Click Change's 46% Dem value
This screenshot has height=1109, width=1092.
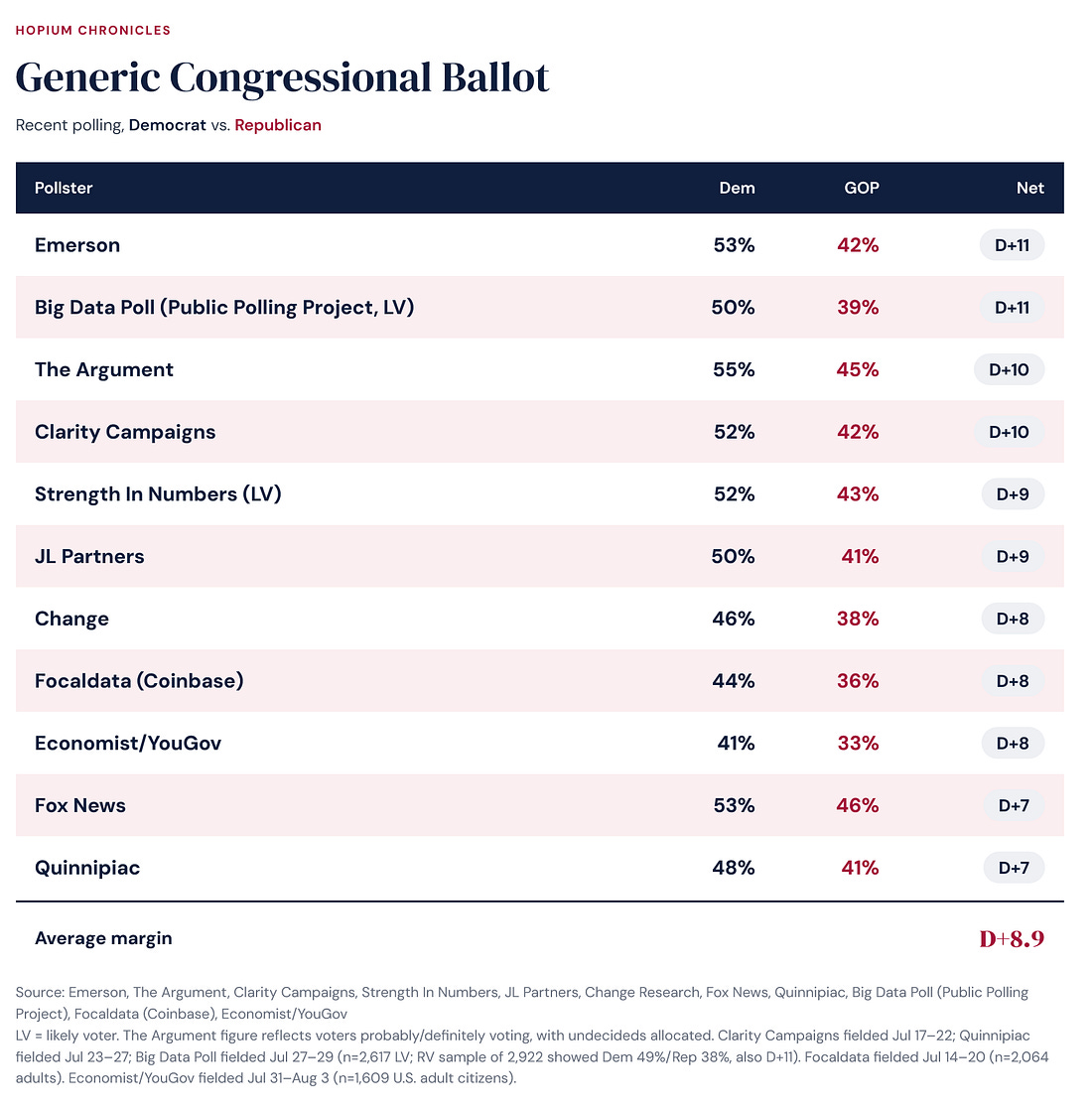(x=734, y=619)
